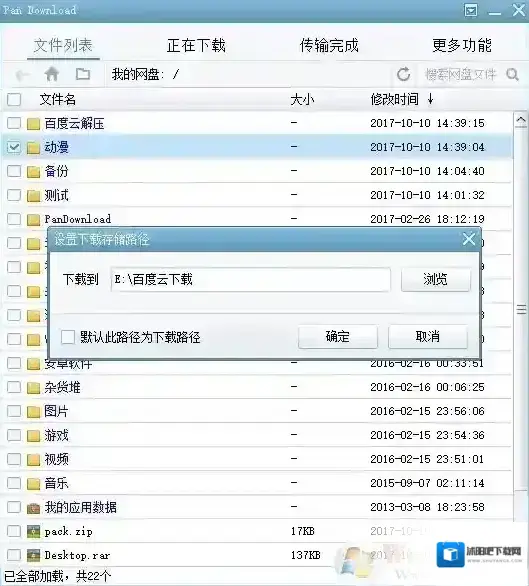Click the 测试 folder icon
The image size is (529, 586).
coord(33,195)
